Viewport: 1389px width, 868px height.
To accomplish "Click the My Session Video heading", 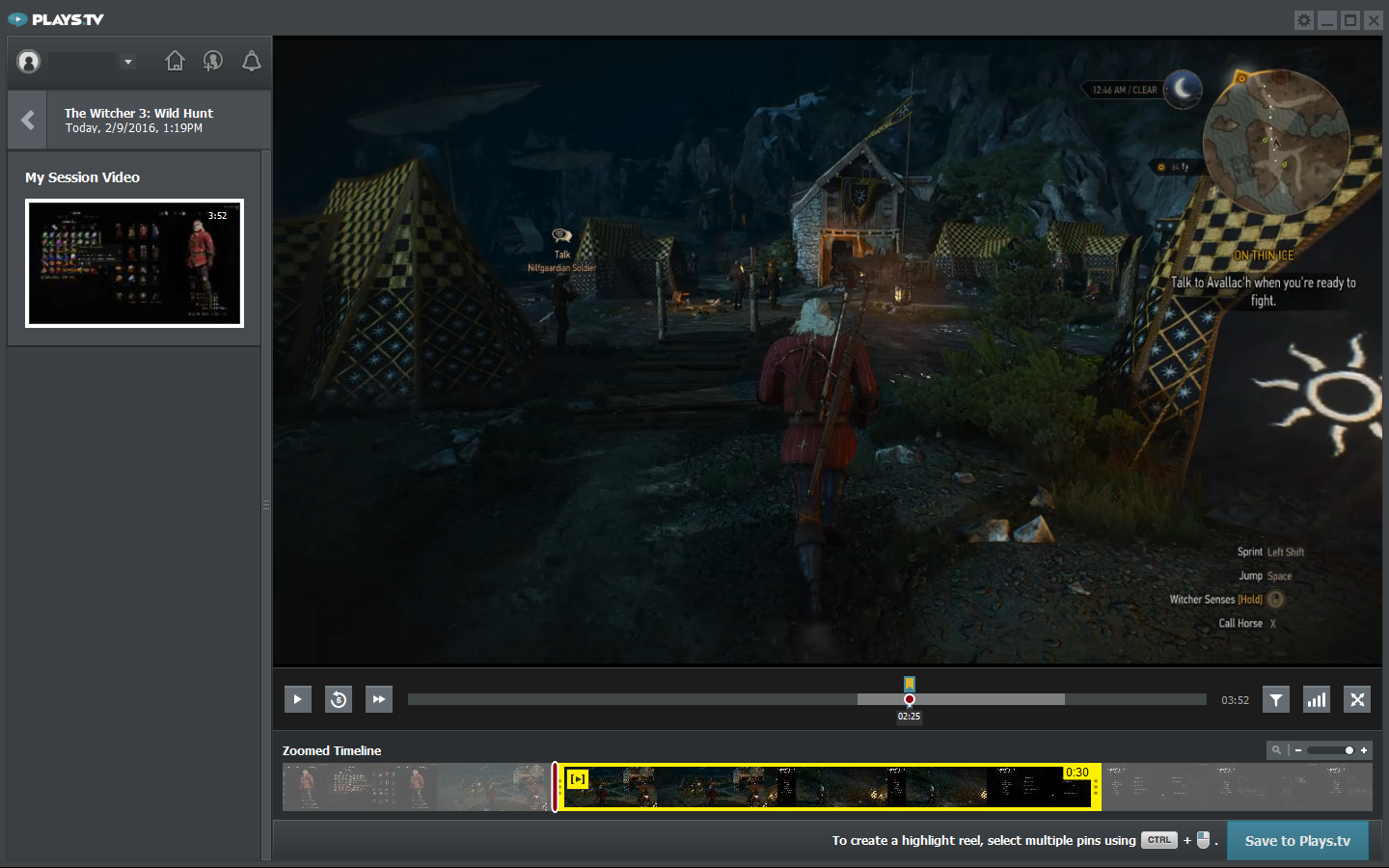I will pyautogui.click(x=82, y=177).
